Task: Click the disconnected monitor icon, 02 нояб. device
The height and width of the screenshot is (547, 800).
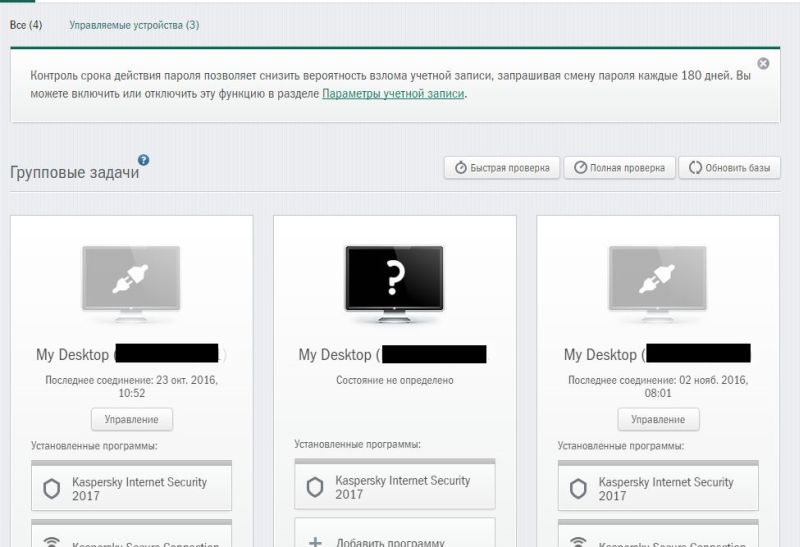Action: click(x=658, y=284)
